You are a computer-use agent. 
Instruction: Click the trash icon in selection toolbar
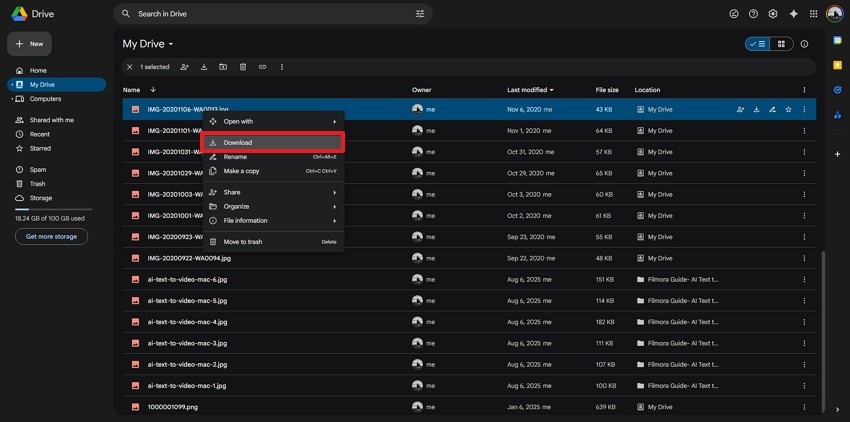(243, 67)
